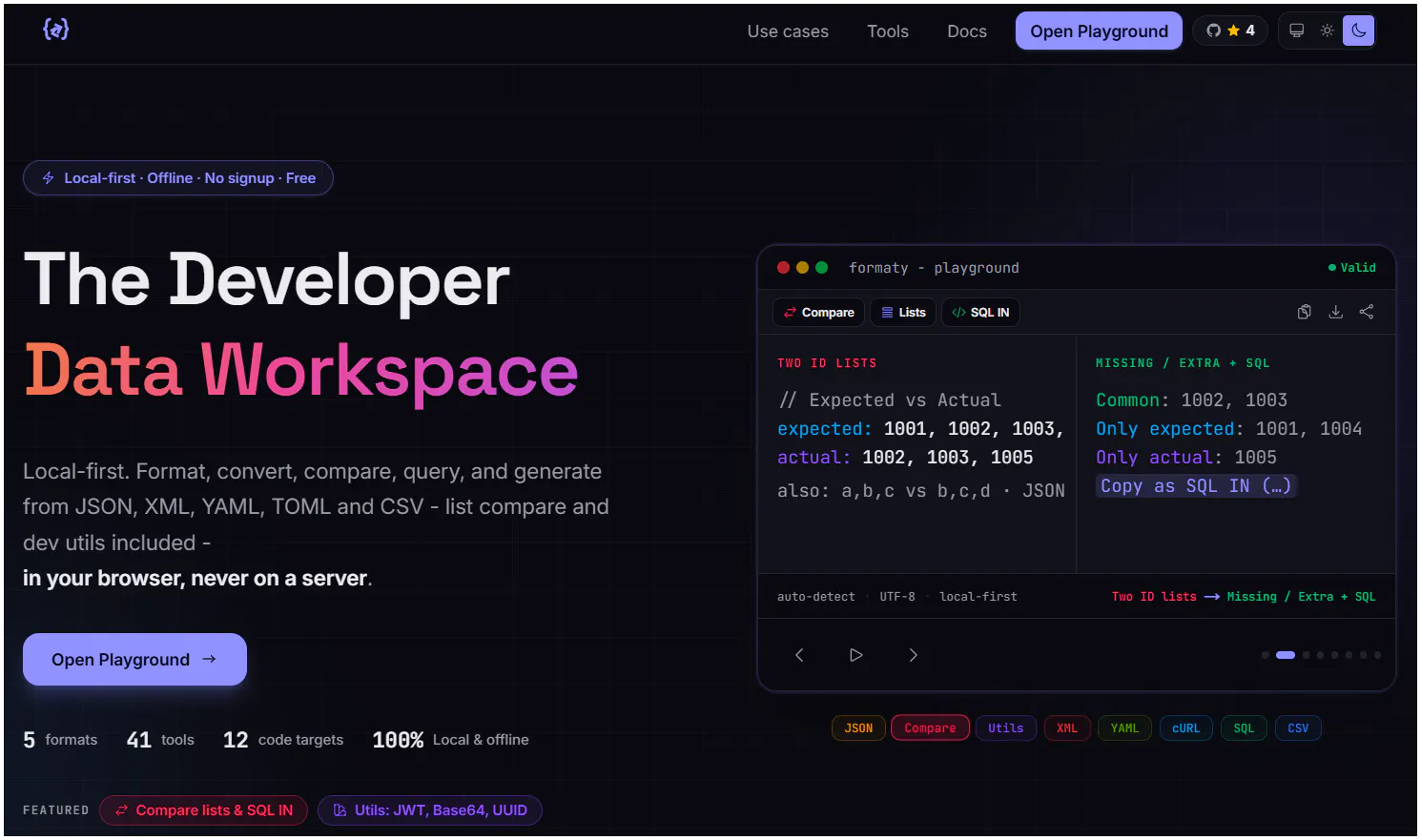Select the Compare tab in playground

coord(819,313)
